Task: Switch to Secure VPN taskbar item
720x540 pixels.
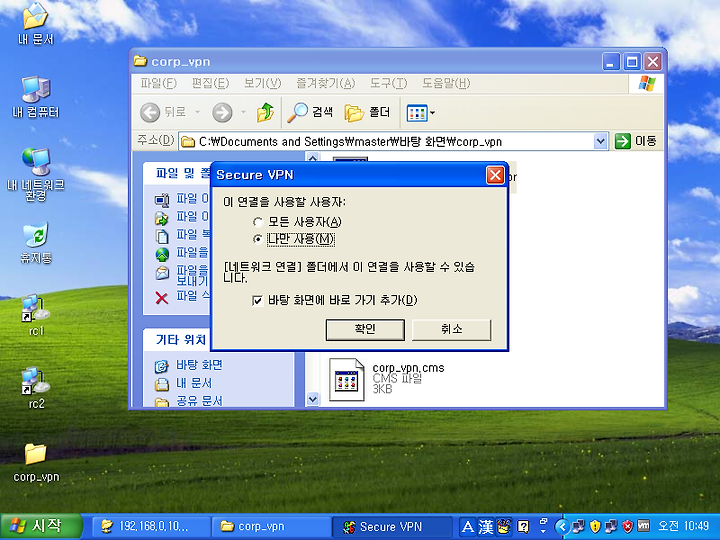Action: pos(392,527)
